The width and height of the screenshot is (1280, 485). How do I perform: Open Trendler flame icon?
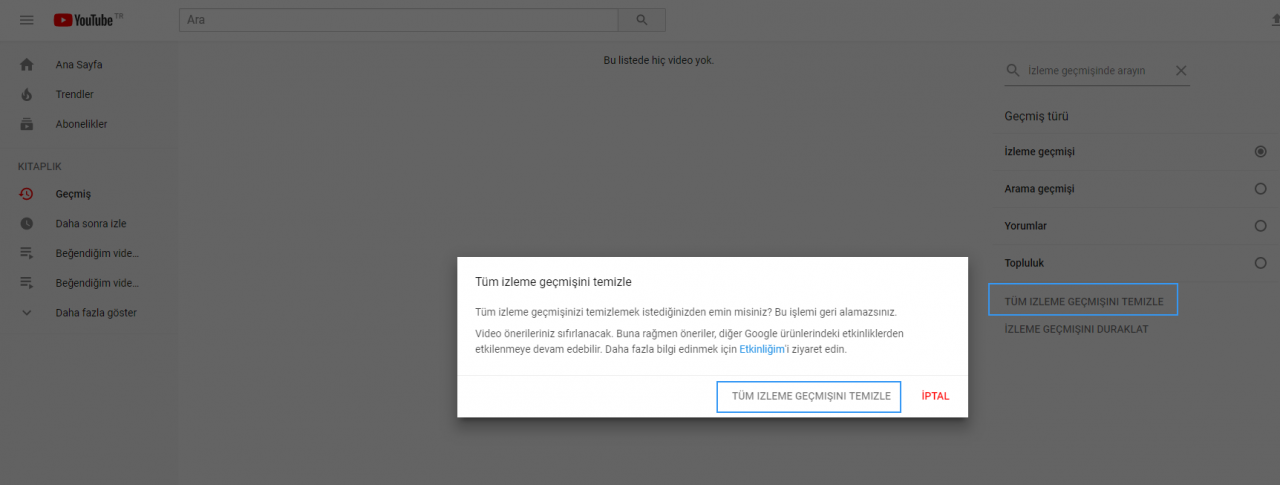27,94
